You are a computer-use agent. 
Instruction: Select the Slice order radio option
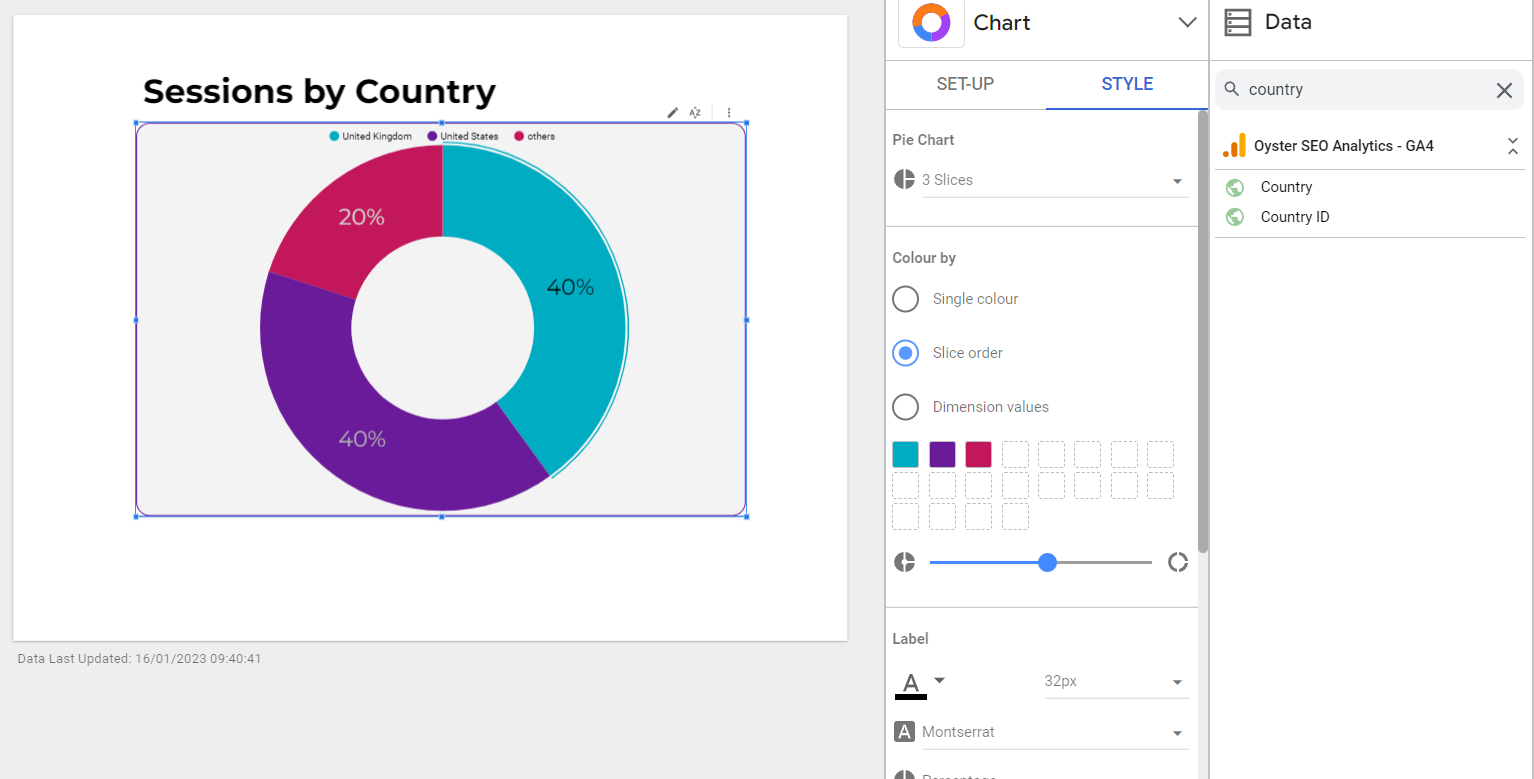pos(905,353)
